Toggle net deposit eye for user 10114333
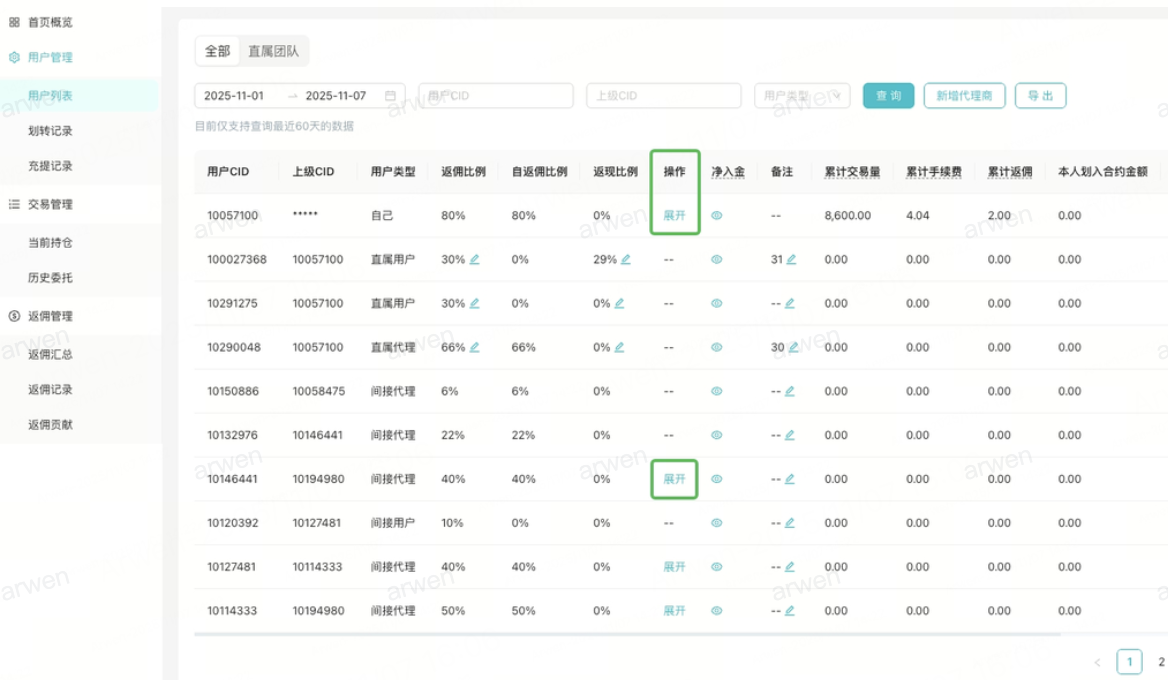The image size is (1168, 680). (717, 611)
